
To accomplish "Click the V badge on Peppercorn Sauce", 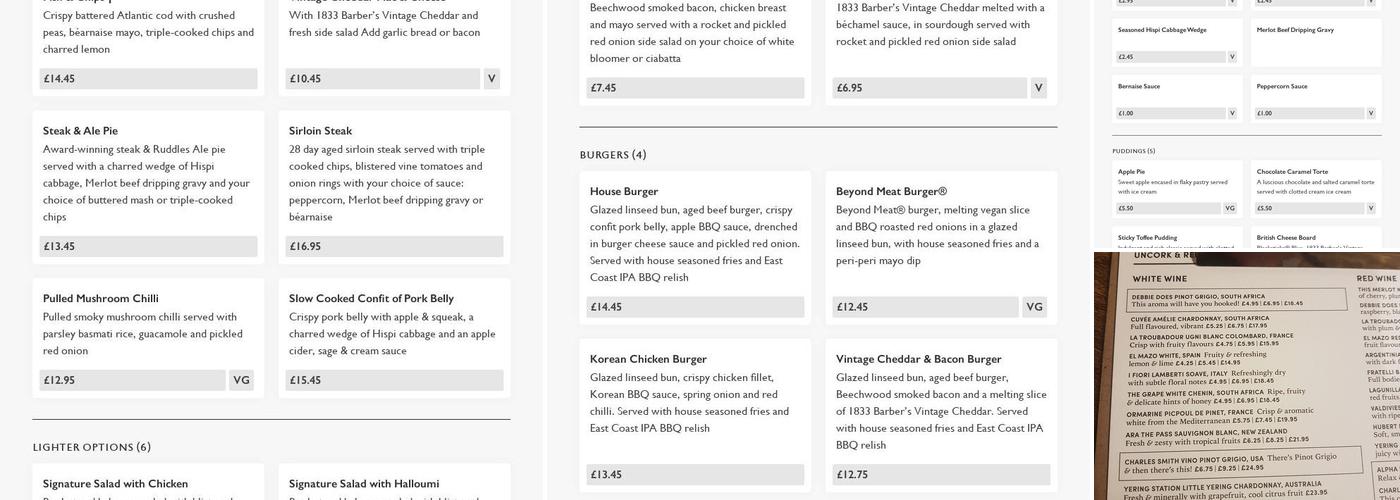I will click(x=1371, y=113).
